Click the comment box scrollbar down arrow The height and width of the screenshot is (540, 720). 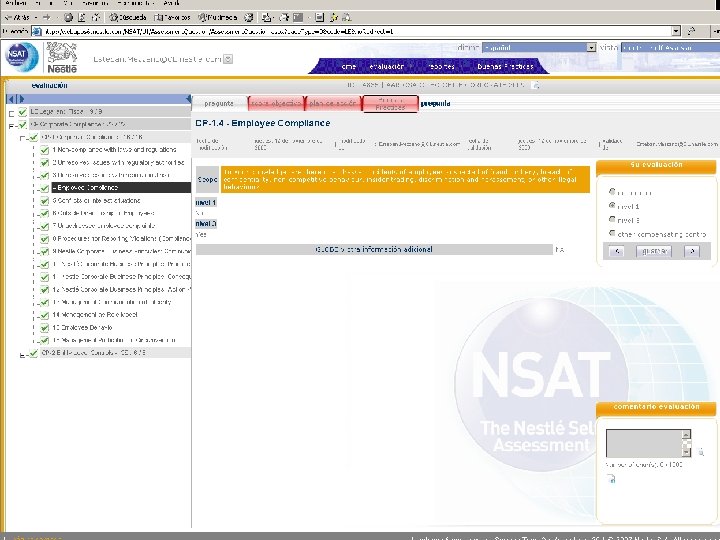[x=686, y=452]
